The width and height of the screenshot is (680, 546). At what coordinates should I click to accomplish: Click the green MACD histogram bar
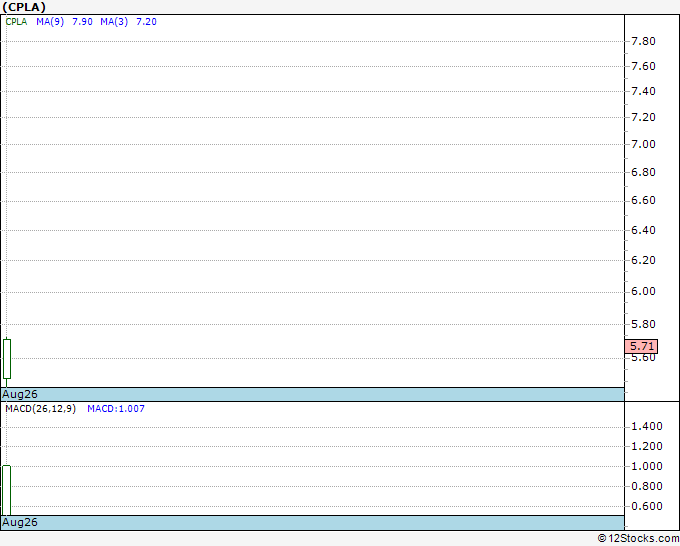point(7,490)
